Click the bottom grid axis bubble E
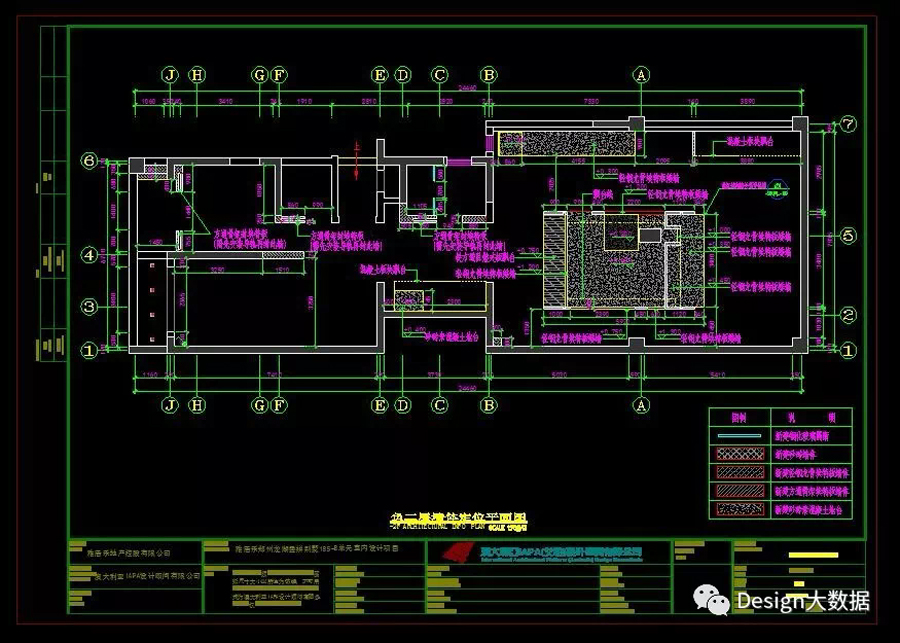Viewport: 900px width, 643px height. tap(380, 405)
